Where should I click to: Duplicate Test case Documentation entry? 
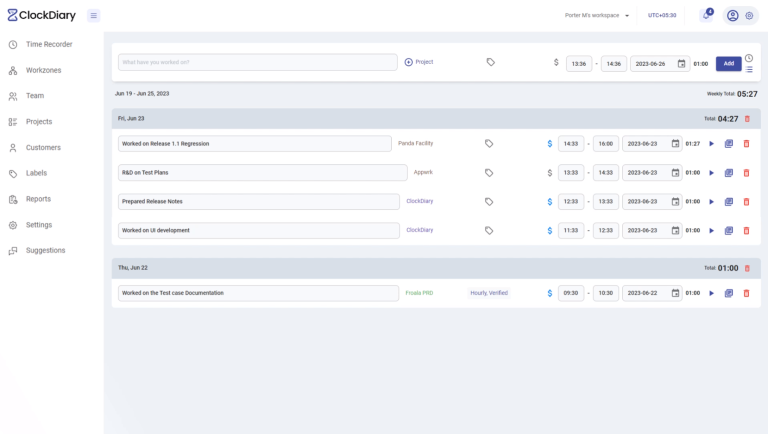[x=729, y=293]
